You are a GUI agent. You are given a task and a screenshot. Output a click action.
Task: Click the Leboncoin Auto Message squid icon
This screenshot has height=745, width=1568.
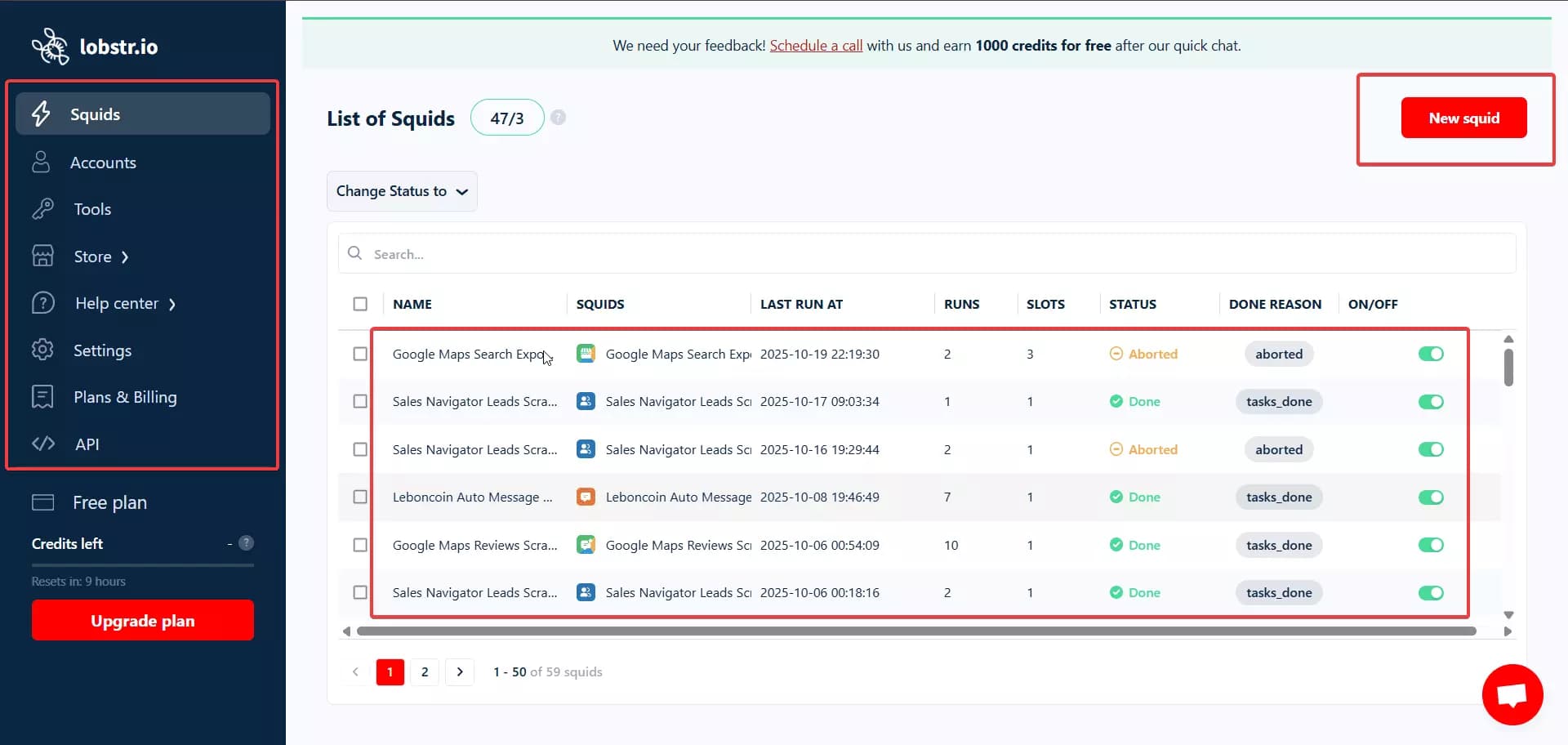click(586, 497)
